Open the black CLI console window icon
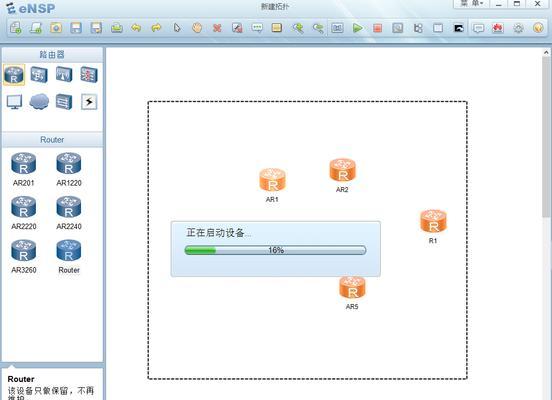 (458, 28)
